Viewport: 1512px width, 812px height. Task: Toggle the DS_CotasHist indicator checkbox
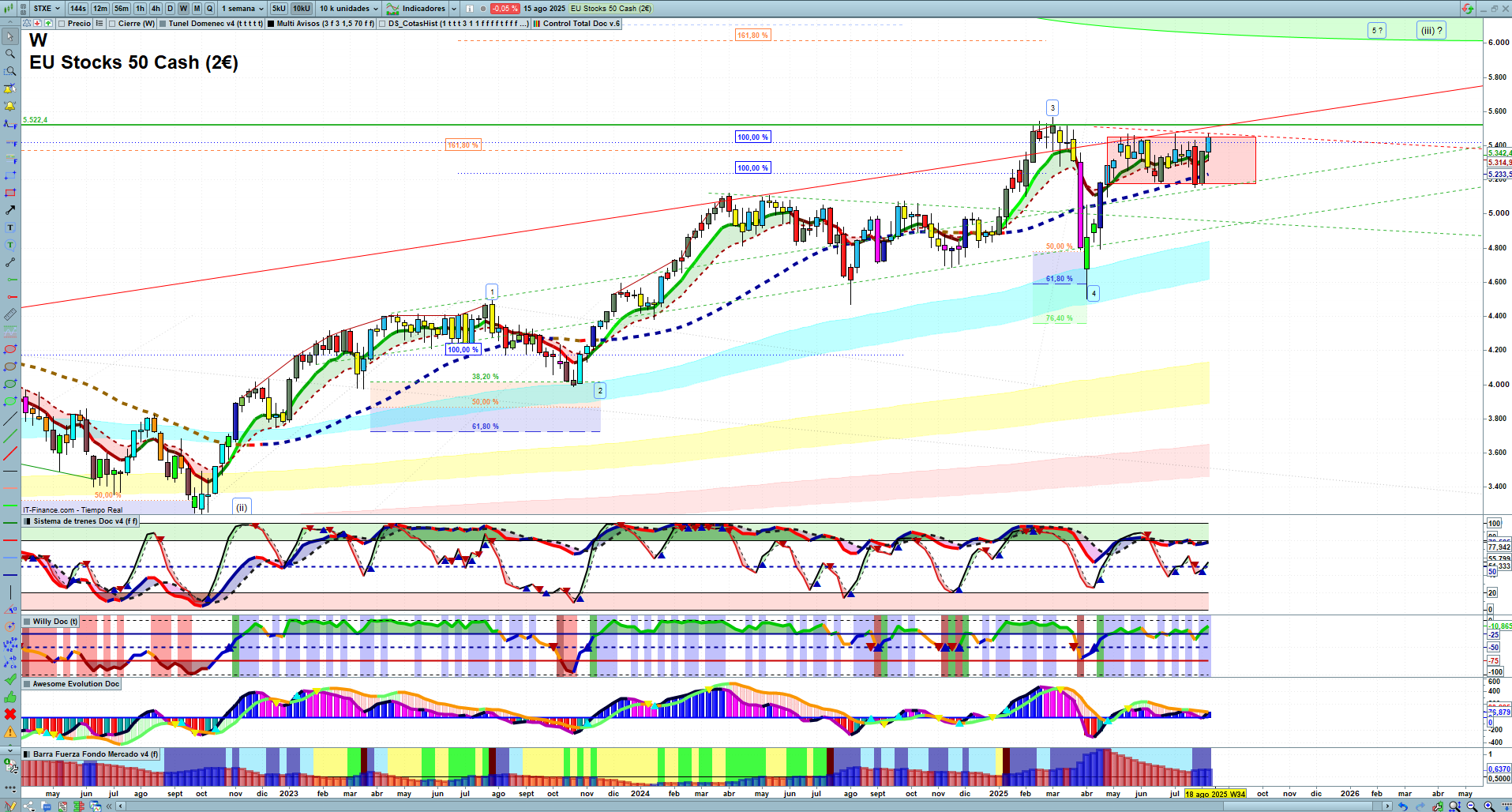tap(382, 24)
